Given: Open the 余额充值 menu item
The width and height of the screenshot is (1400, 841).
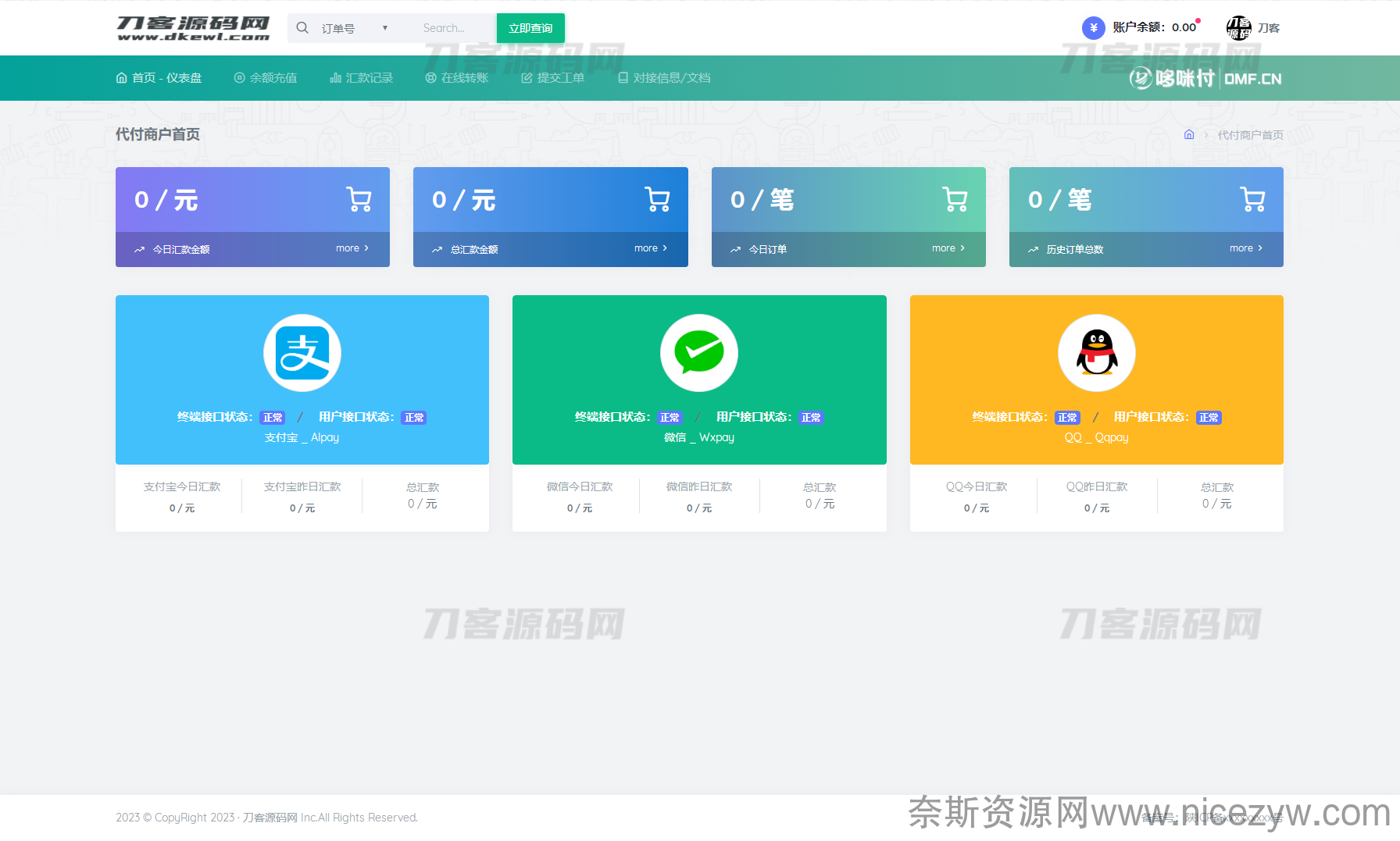Looking at the screenshot, I should (x=266, y=78).
